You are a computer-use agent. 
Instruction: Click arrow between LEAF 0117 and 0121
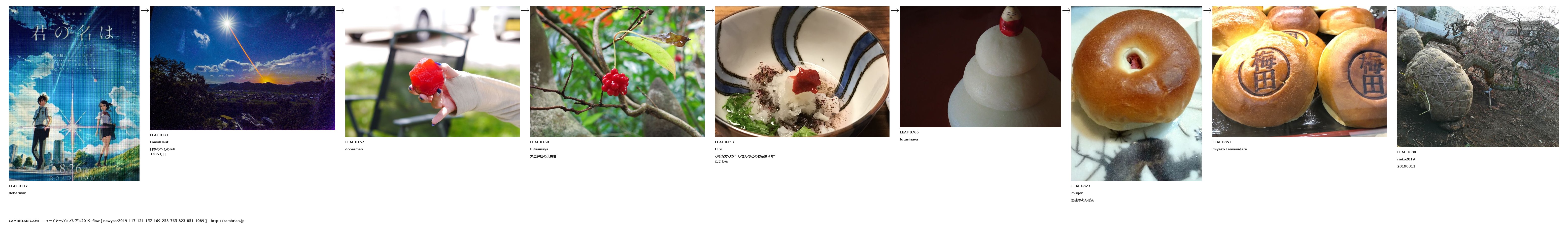point(145,10)
